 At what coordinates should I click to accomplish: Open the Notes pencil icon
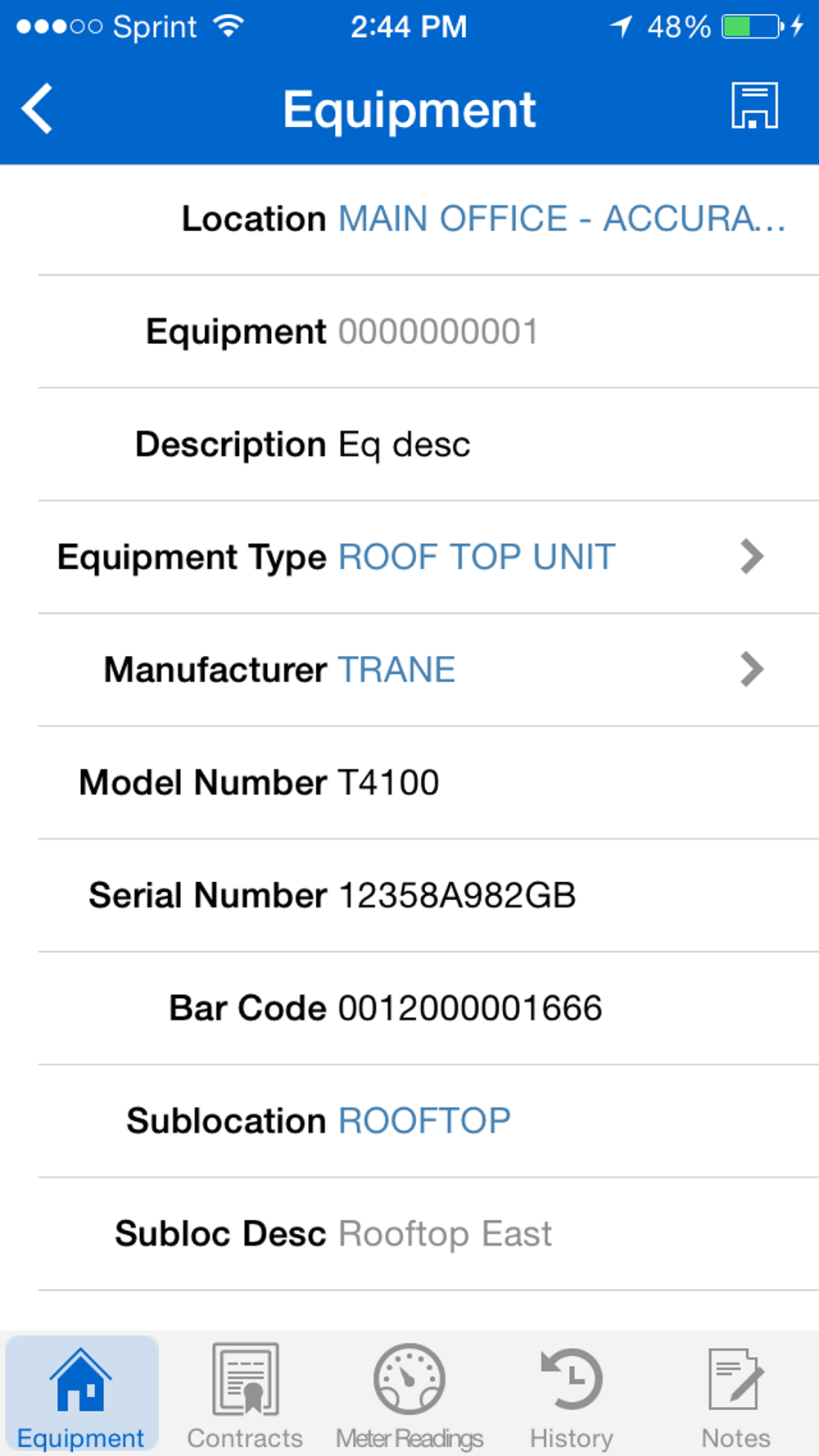pyautogui.click(x=735, y=1379)
